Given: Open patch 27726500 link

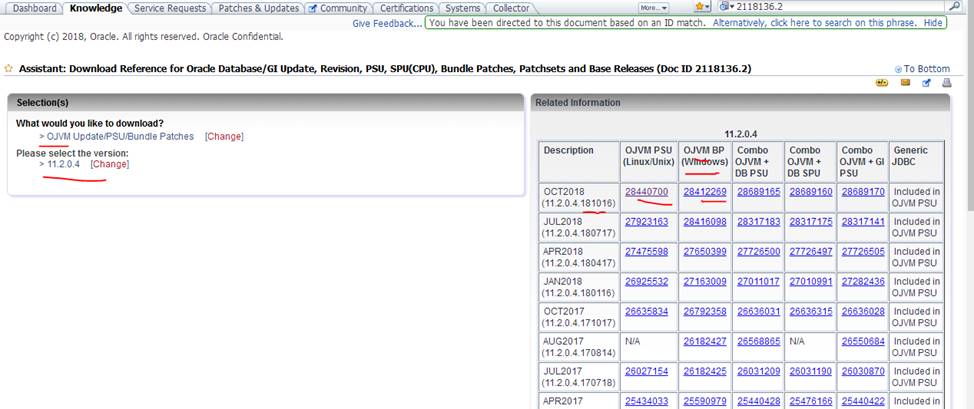Looking at the screenshot, I should click(x=758, y=251).
